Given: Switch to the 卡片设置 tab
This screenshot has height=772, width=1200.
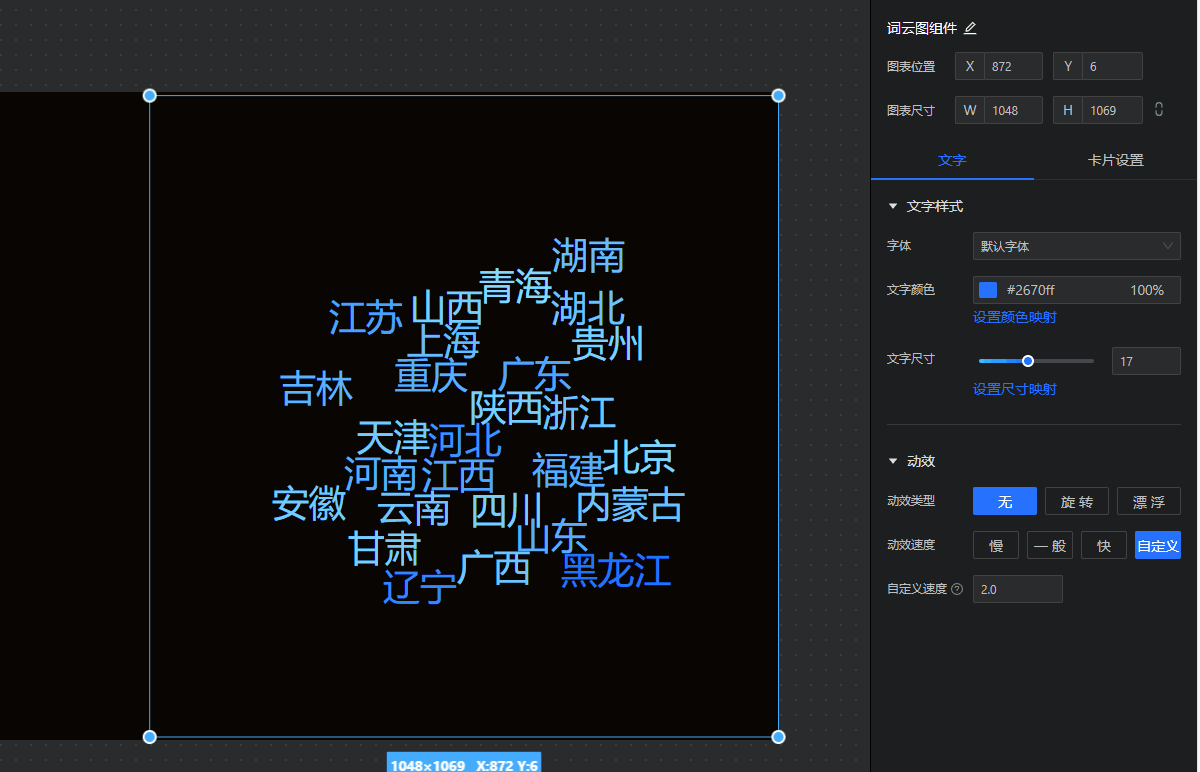Looking at the screenshot, I should [1115, 160].
